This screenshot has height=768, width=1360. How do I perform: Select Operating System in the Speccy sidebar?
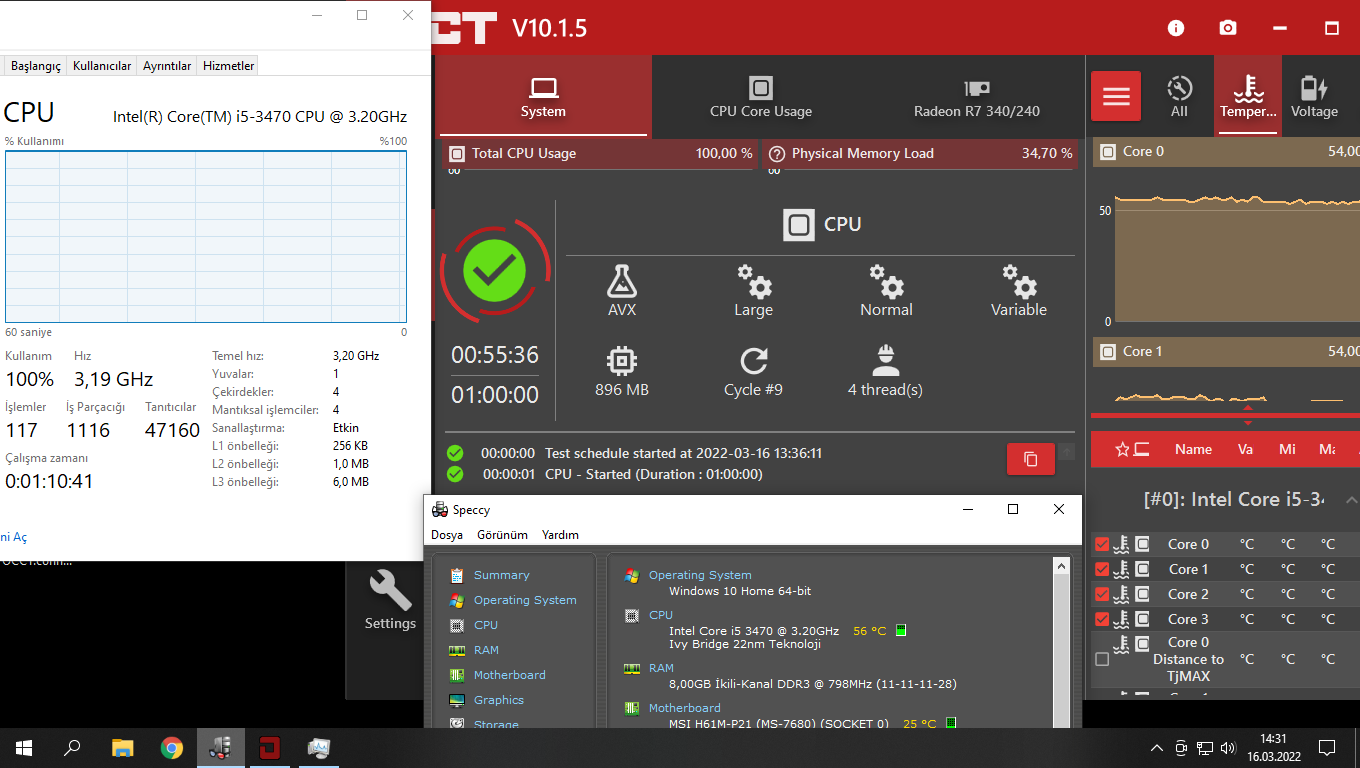pyautogui.click(x=525, y=600)
